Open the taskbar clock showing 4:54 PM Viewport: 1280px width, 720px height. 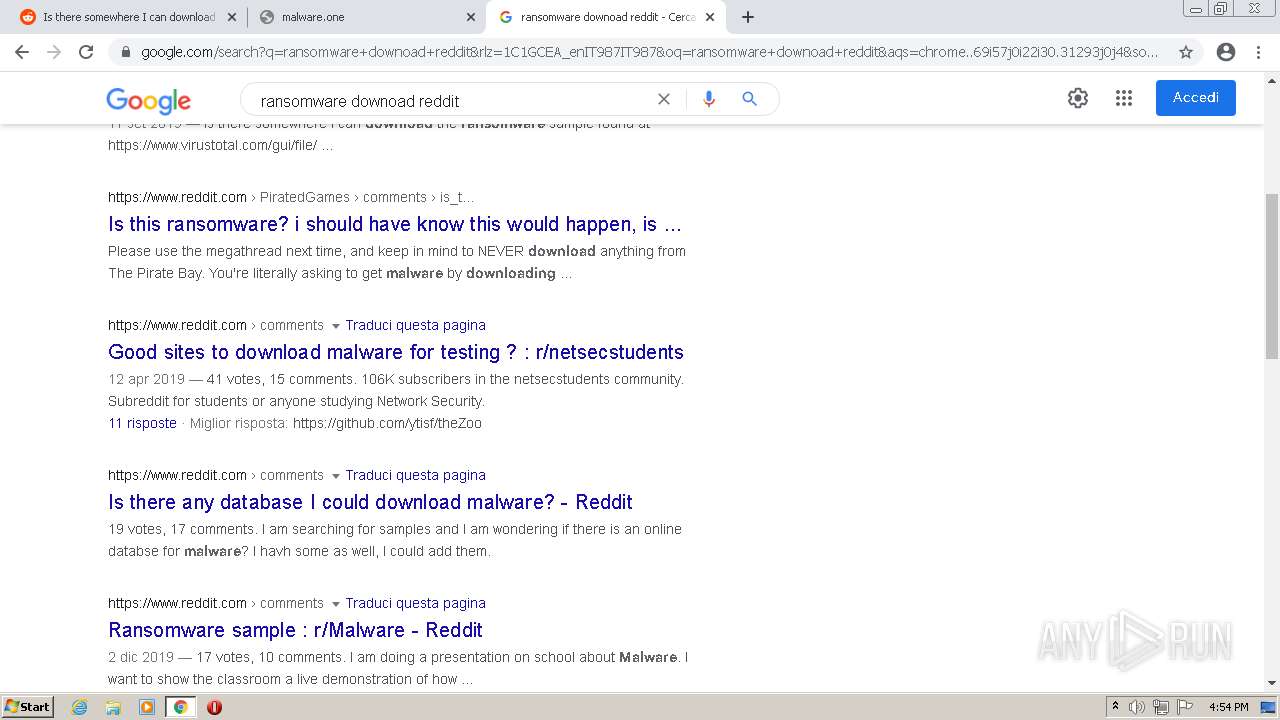click(1228, 707)
